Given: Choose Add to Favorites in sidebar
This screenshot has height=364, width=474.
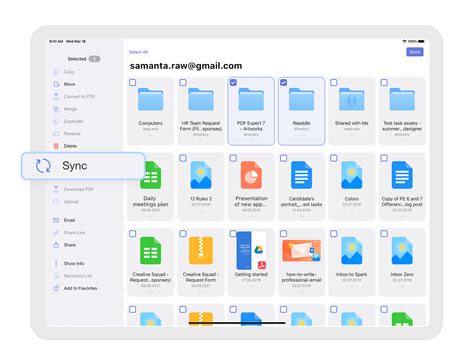Looking at the screenshot, I should click(x=80, y=288).
